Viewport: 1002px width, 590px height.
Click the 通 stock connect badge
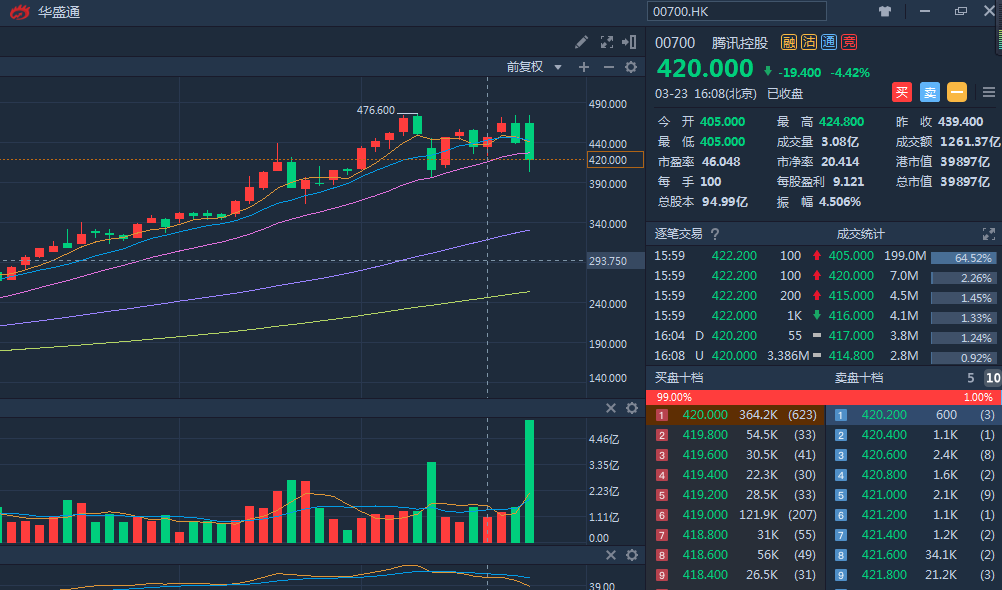(829, 42)
